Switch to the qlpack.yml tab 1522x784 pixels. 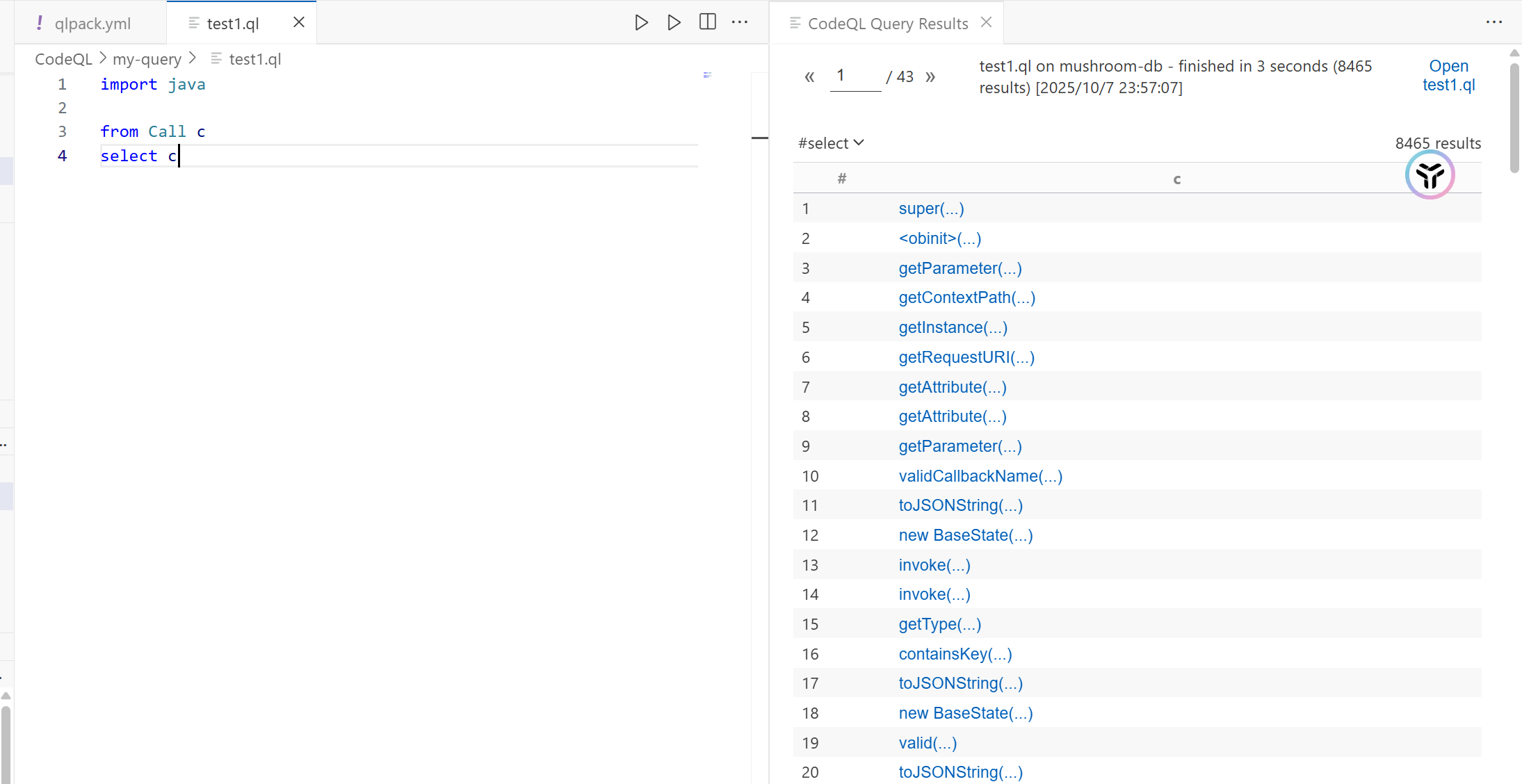pyautogui.click(x=92, y=24)
